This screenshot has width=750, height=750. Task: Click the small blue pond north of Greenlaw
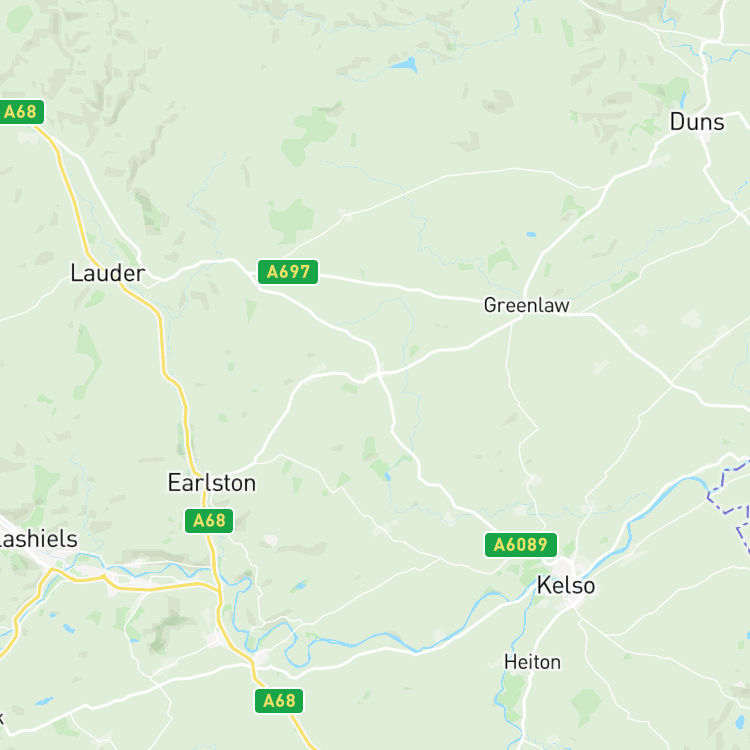pos(531,234)
